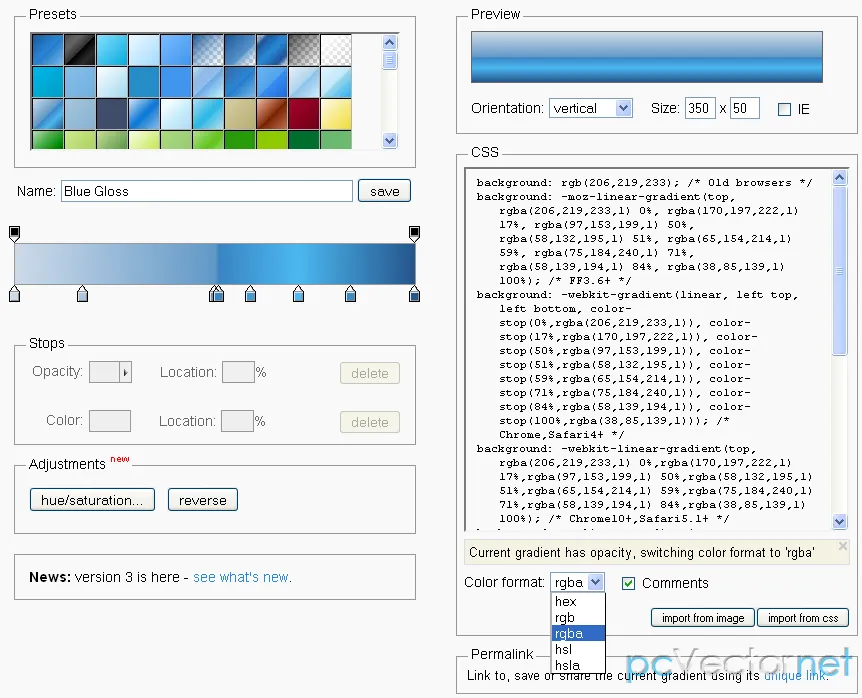Click the right opacity stop above gradient
862x698 pixels.
point(415,234)
